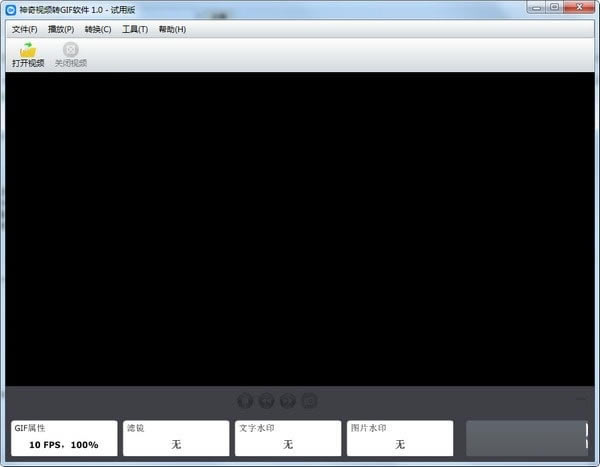Open the Filter (滤镜) settings panel
Image resolution: width=600 pixels, height=467 pixels.
[x=175, y=438]
